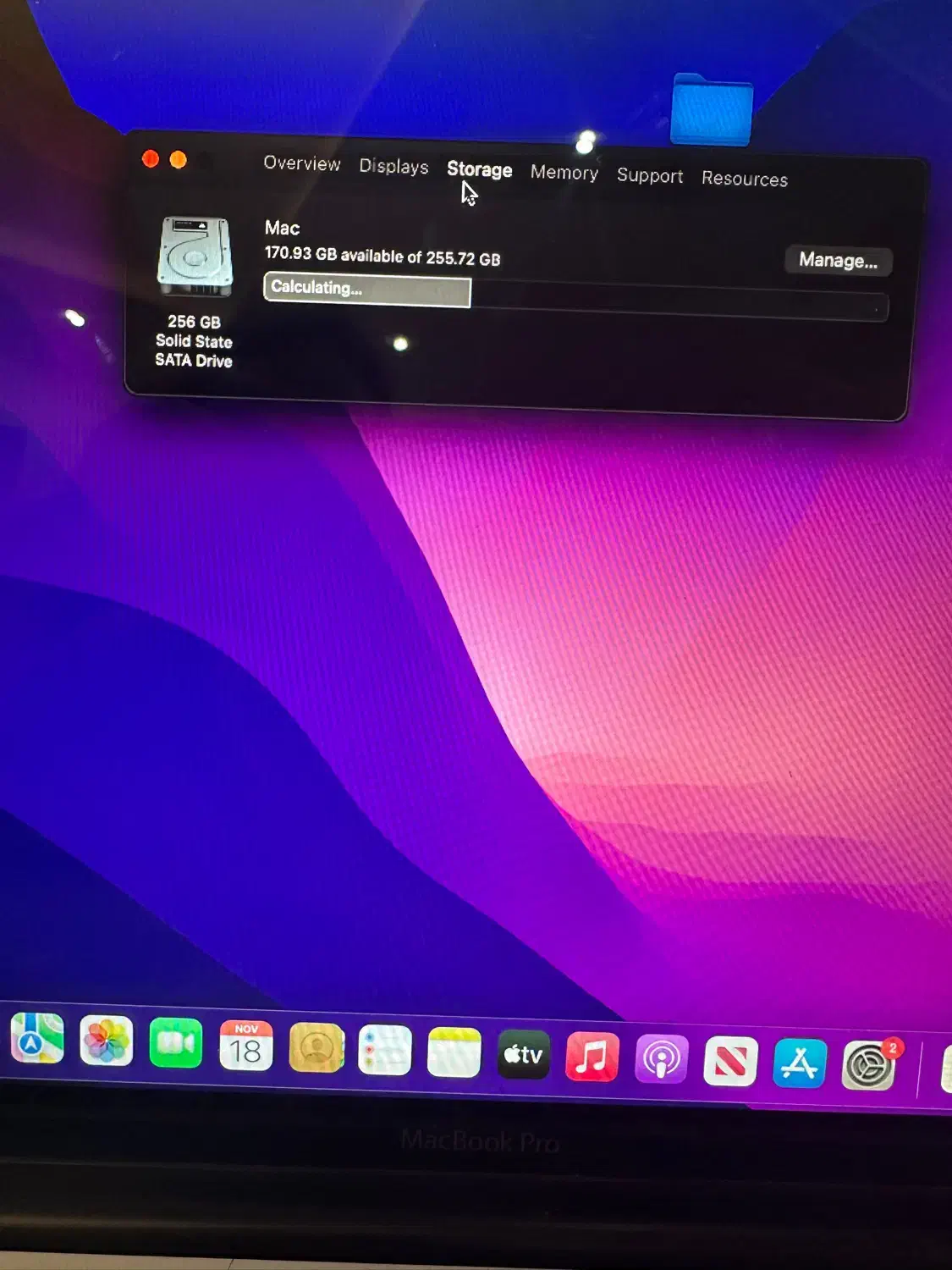Viewport: 952px width, 1270px height.
Task: Open System Preferences with badge 2
Action: [869, 1066]
